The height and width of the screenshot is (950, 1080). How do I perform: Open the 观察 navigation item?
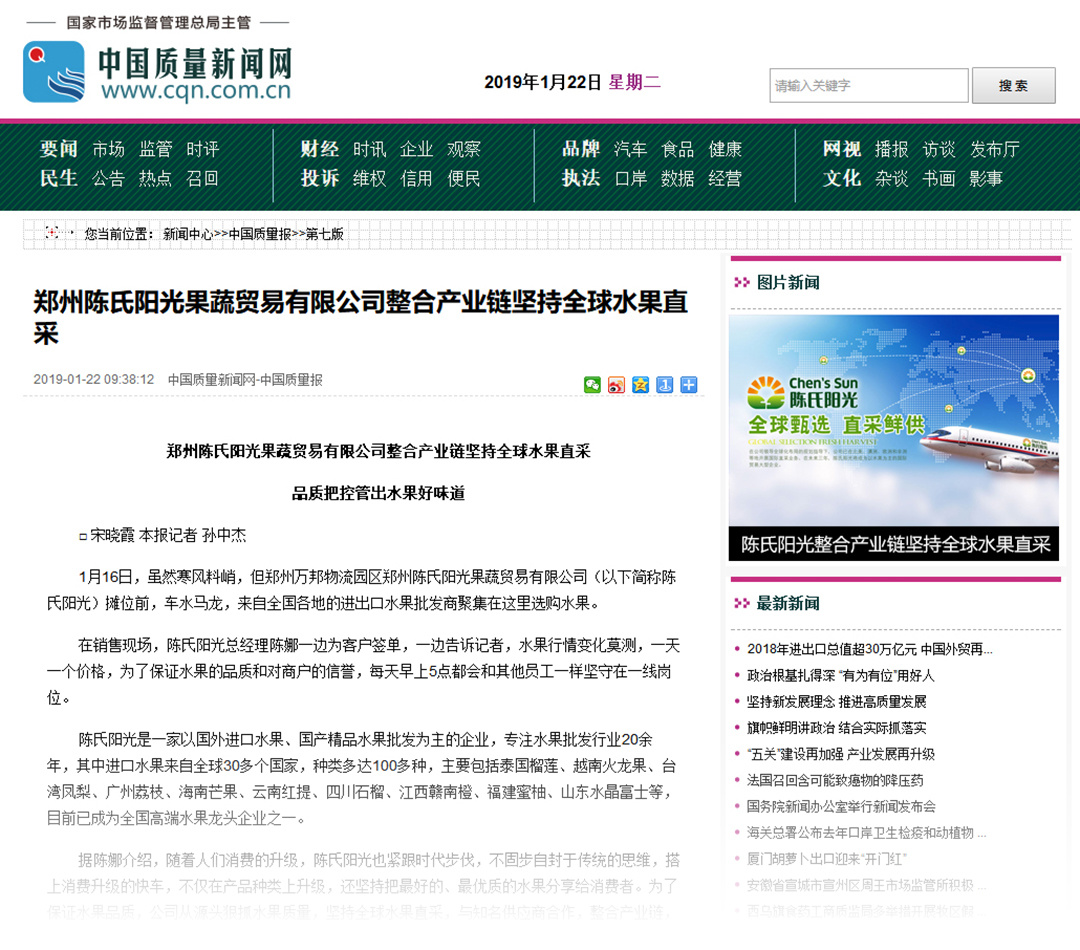click(x=464, y=149)
